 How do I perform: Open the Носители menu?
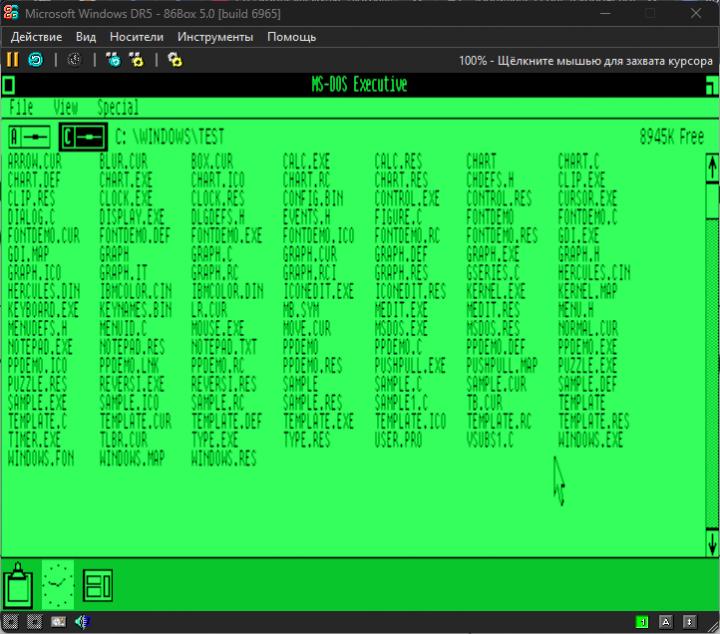coord(136,37)
